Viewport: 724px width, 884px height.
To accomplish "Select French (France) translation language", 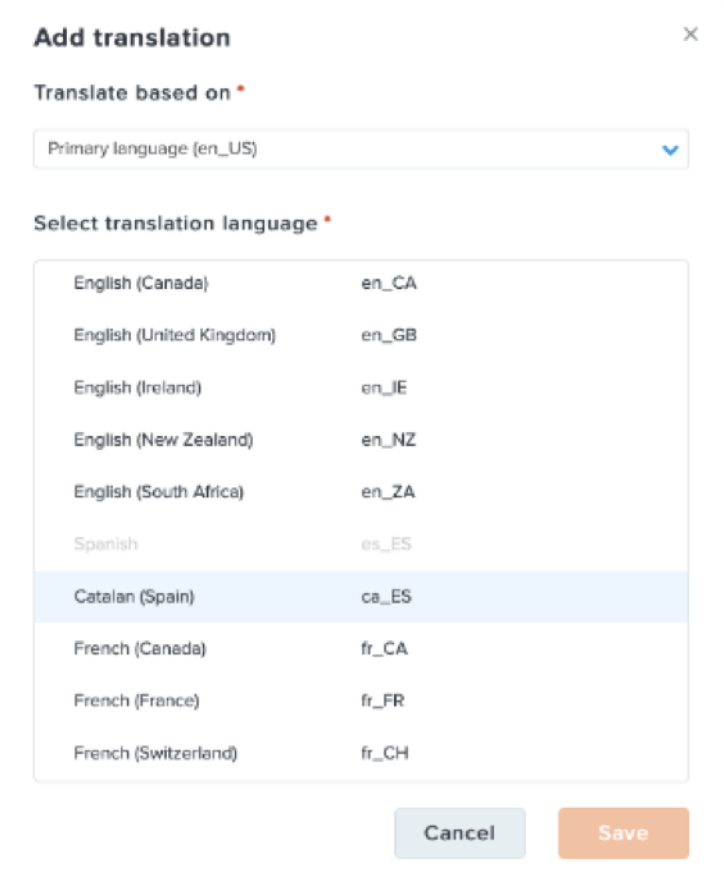I will click(x=137, y=701).
